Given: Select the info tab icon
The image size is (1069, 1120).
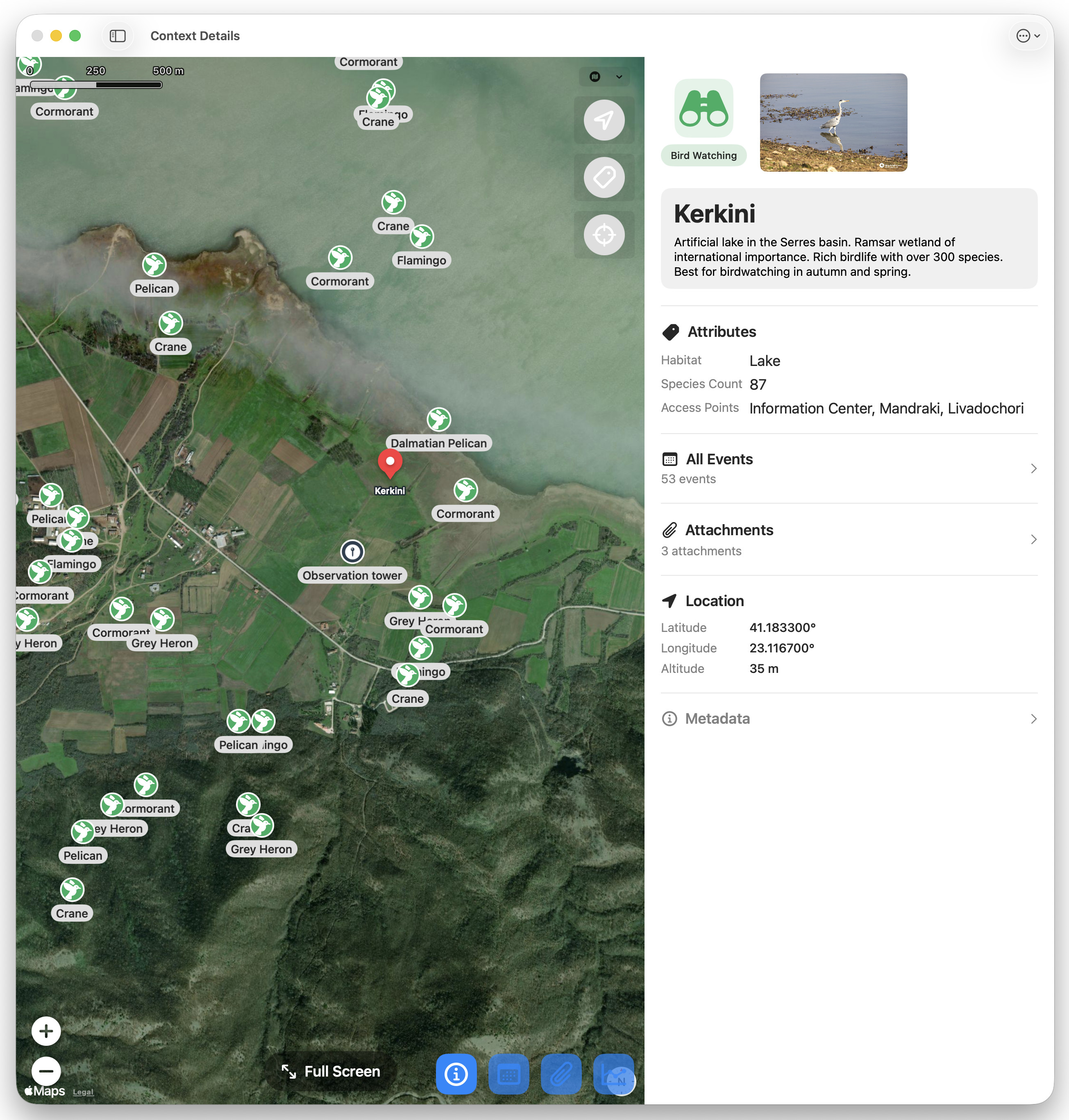Looking at the screenshot, I should [x=456, y=1074].
